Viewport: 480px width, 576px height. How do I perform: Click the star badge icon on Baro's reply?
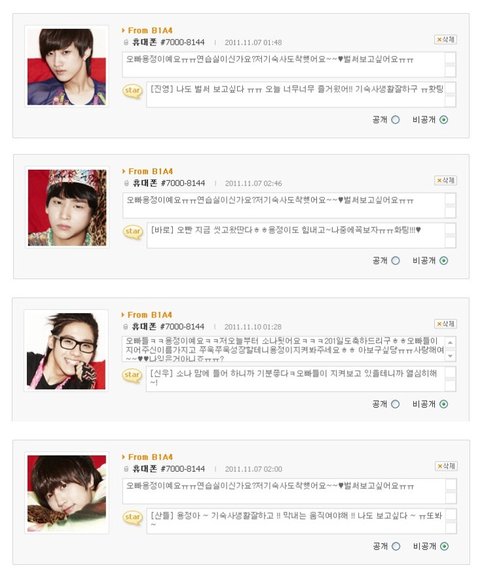(133, 232)
